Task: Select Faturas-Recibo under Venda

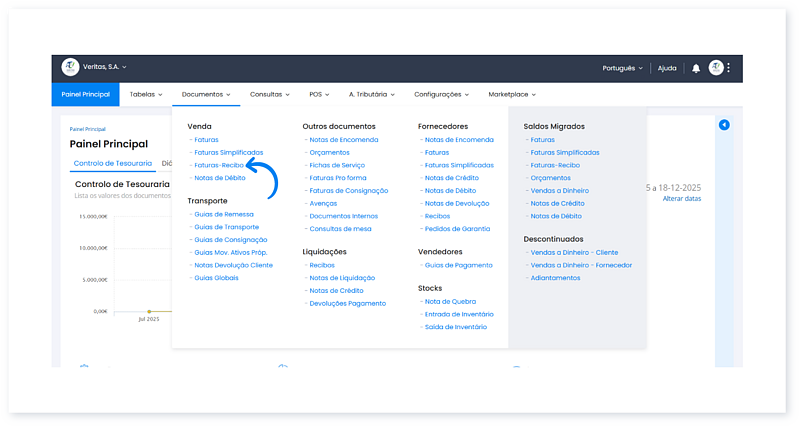Action: click(x=219, y=165)
